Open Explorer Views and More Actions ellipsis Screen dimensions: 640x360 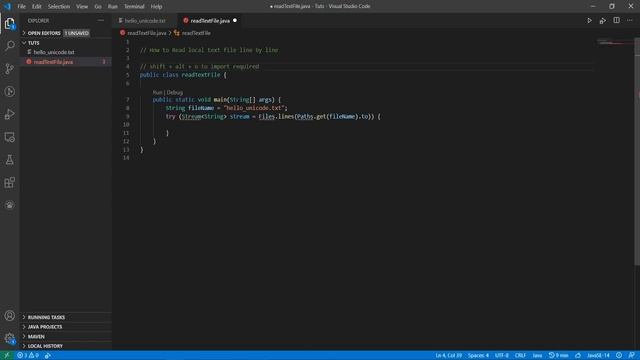point(100,20)
